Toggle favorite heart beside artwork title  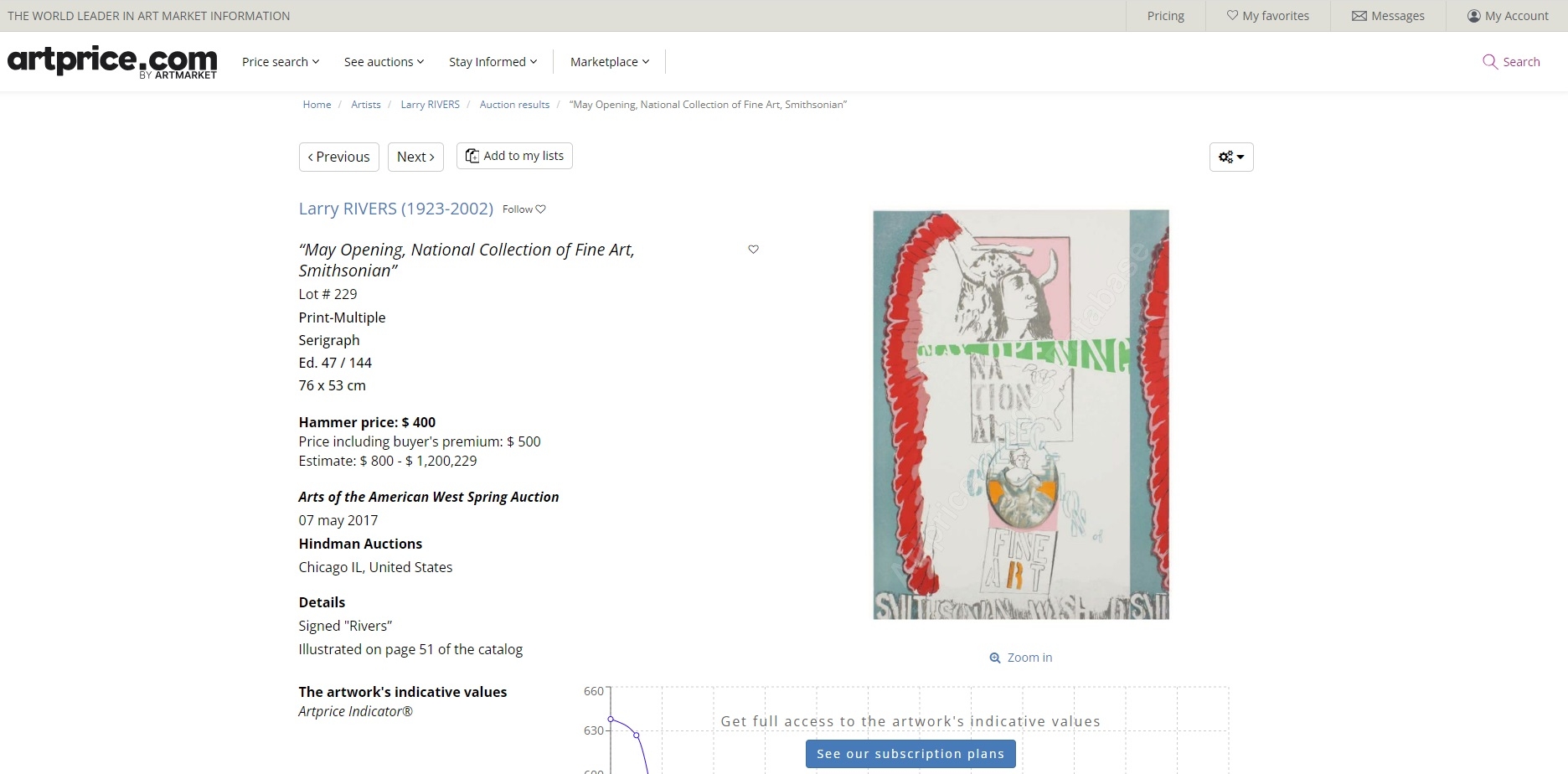[753, 250]
